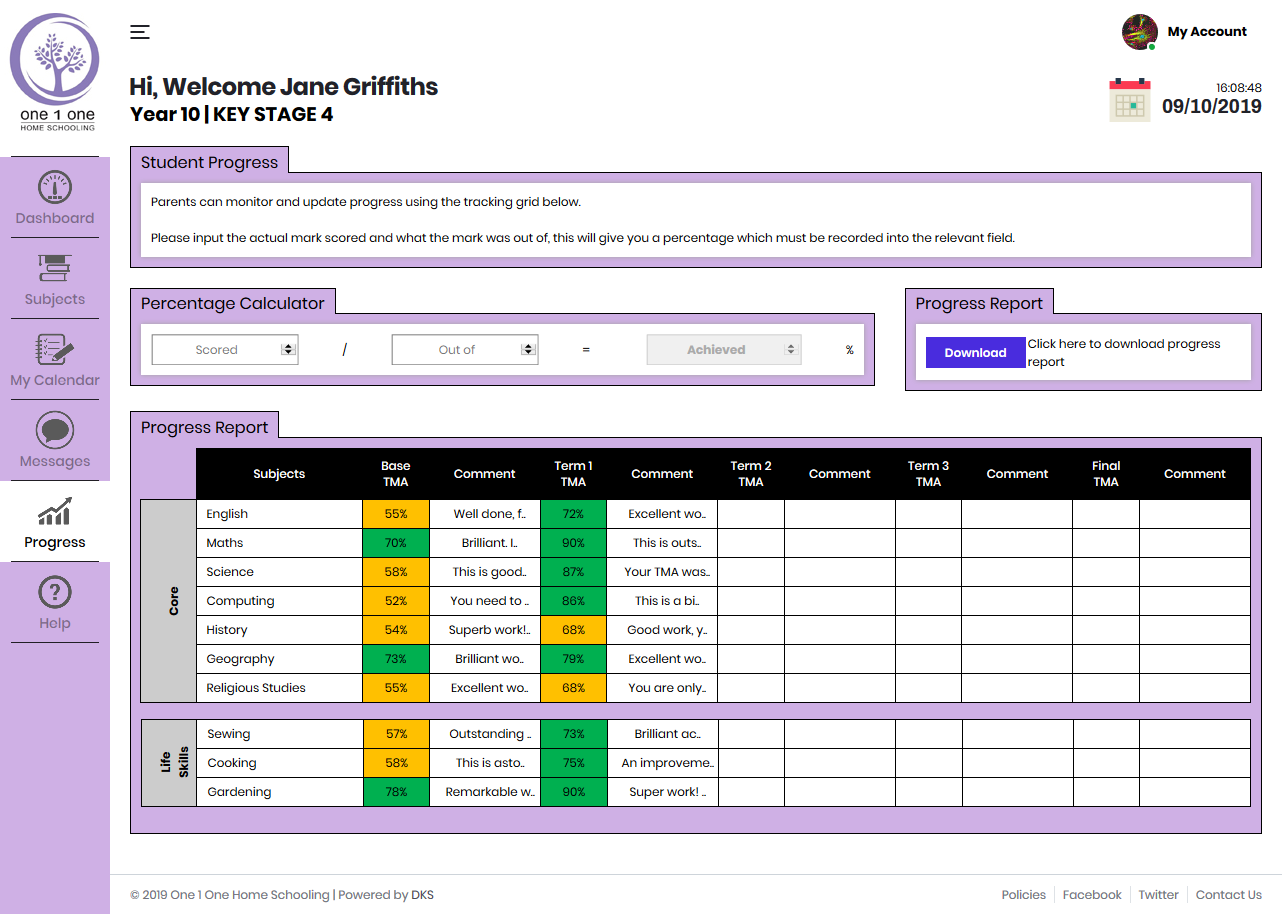Click the Scored field stepper arrows
Image resolution: width=1282 pixels, height=914 pixels.
point(288,350)
